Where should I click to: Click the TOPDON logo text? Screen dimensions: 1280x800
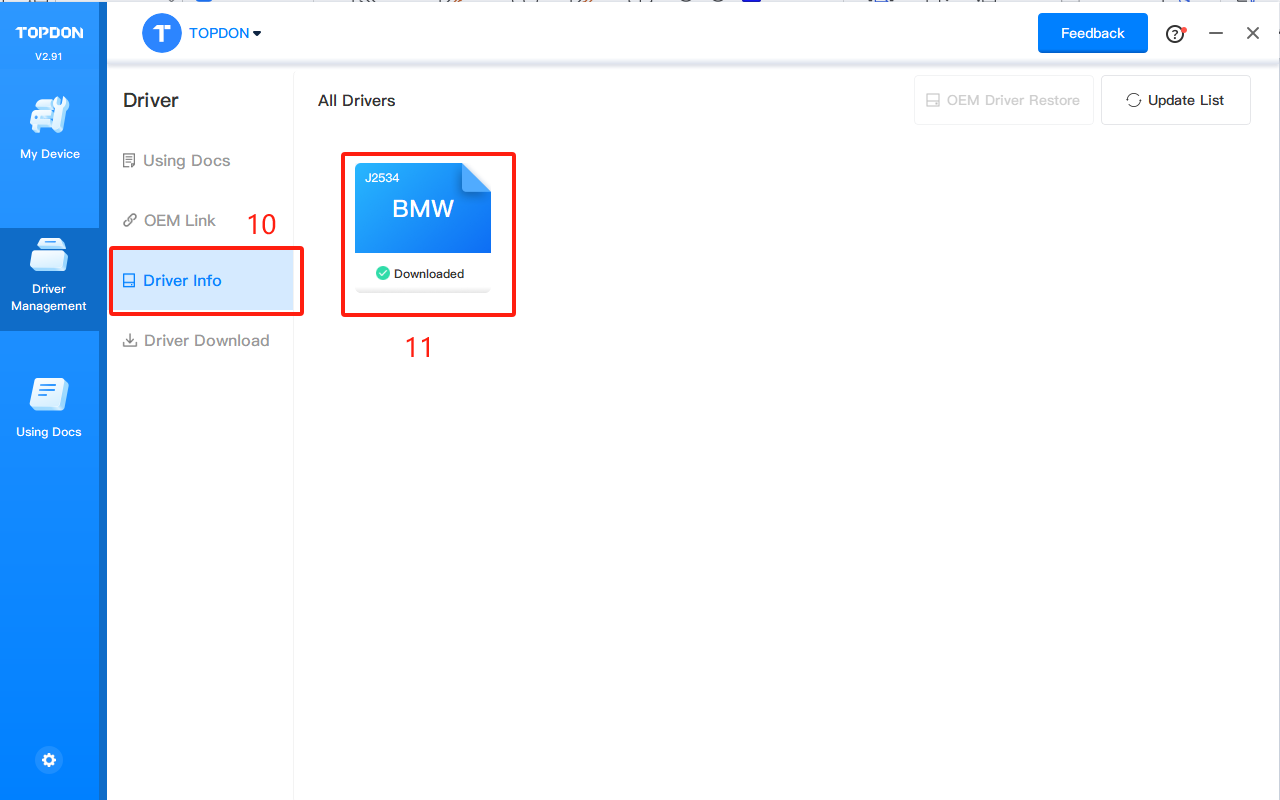[49, 33]
